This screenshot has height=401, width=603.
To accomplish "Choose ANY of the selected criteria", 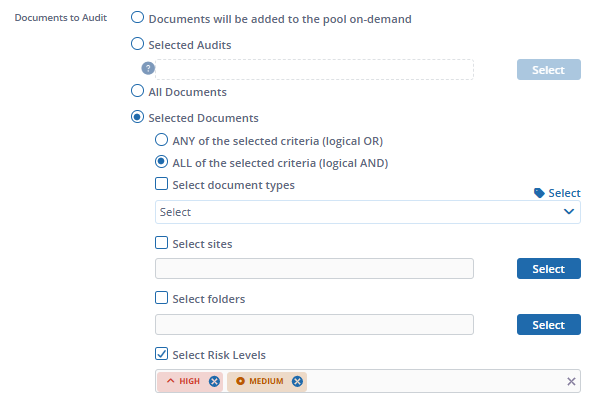I will pyautogui.click(x=161, y=140).
